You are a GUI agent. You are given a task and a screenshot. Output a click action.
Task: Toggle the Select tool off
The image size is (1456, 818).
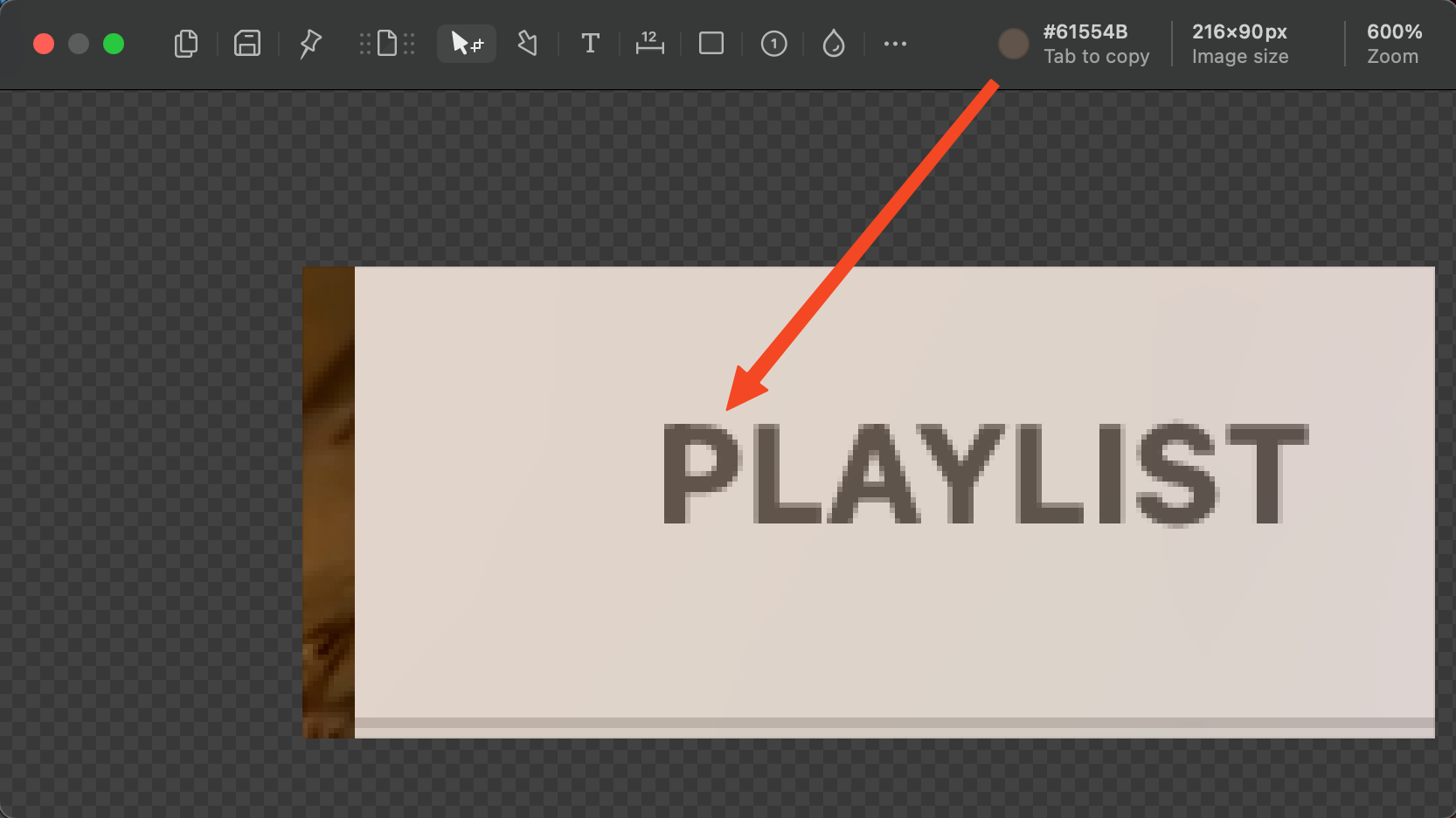click(x=466, y=44)
